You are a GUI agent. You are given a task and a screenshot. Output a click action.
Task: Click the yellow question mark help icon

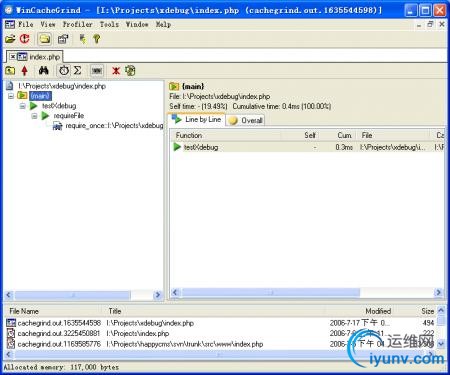97,39
